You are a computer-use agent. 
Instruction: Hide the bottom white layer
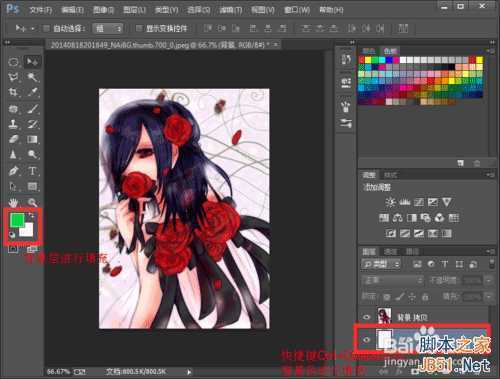(367, 340)
